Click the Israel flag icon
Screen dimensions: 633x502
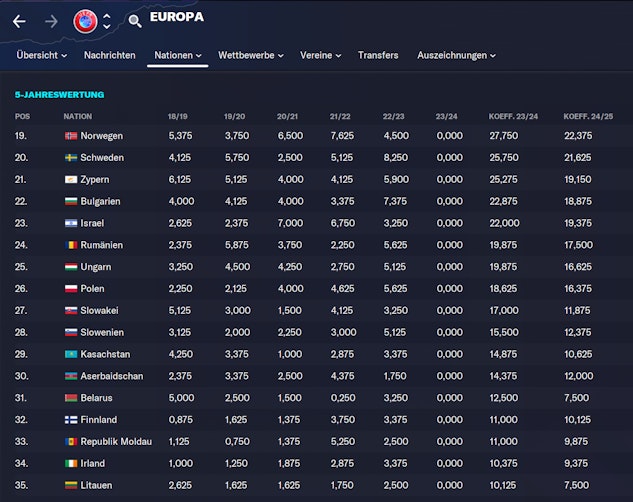pos(70,223)
